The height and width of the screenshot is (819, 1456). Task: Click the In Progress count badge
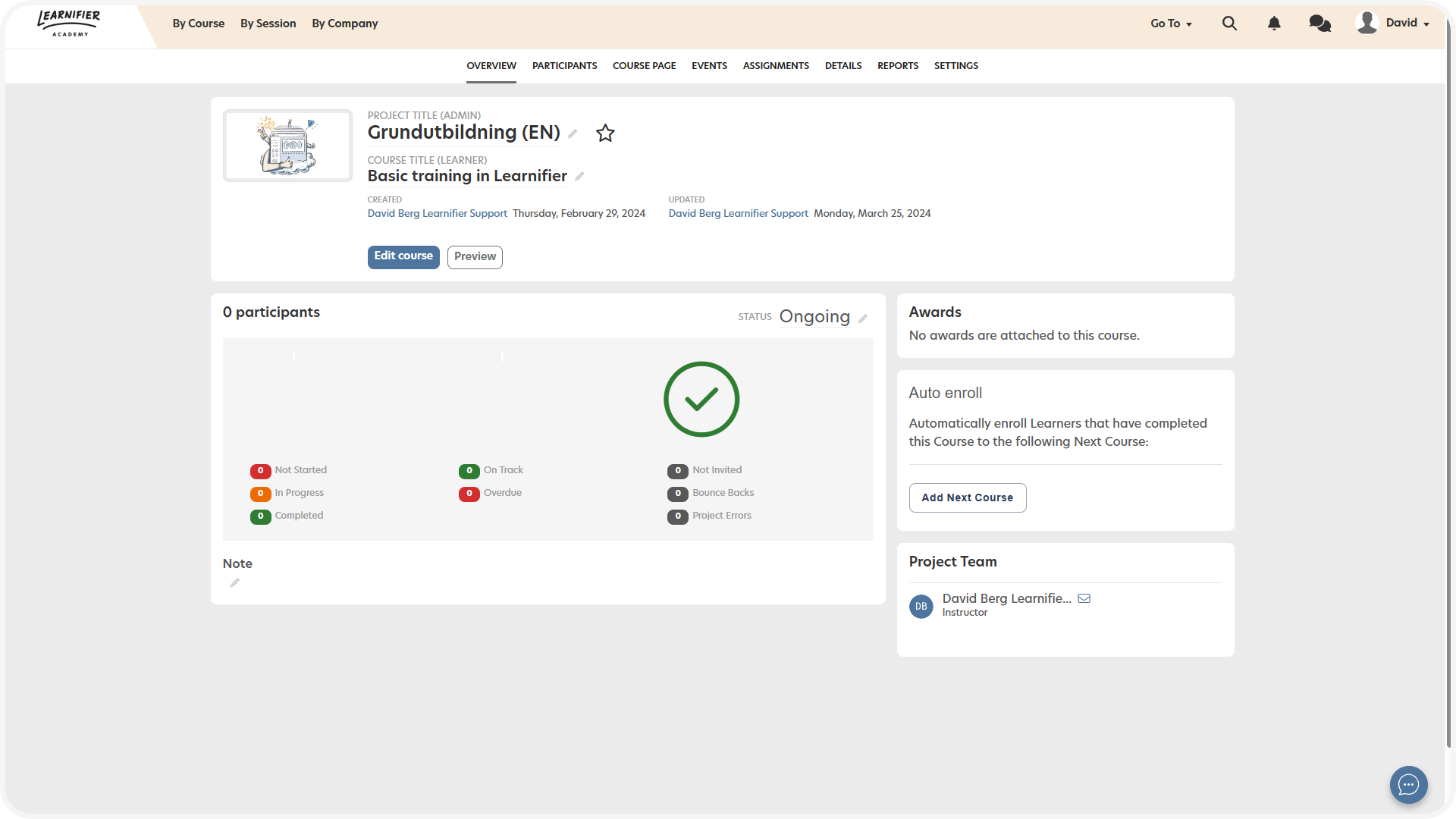pos(260,494)
